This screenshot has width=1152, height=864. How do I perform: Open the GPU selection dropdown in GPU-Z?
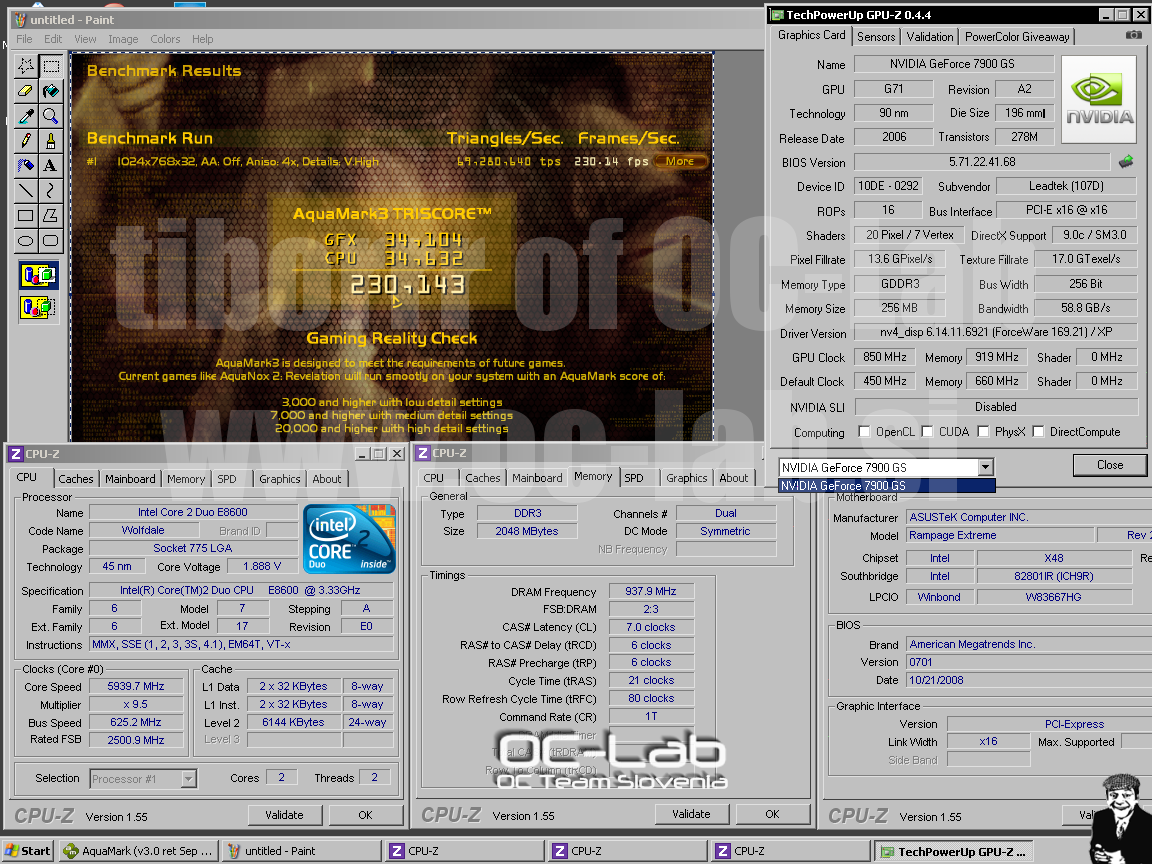click(985, 467)
